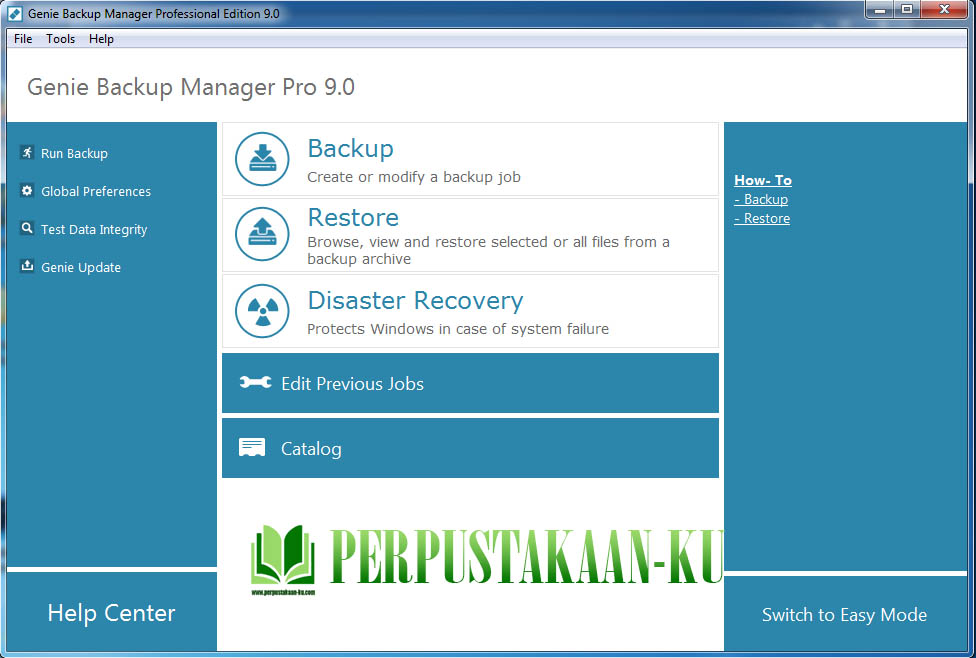
Task: Close the Genie Backup Manager window
Action: click(944, 9)
